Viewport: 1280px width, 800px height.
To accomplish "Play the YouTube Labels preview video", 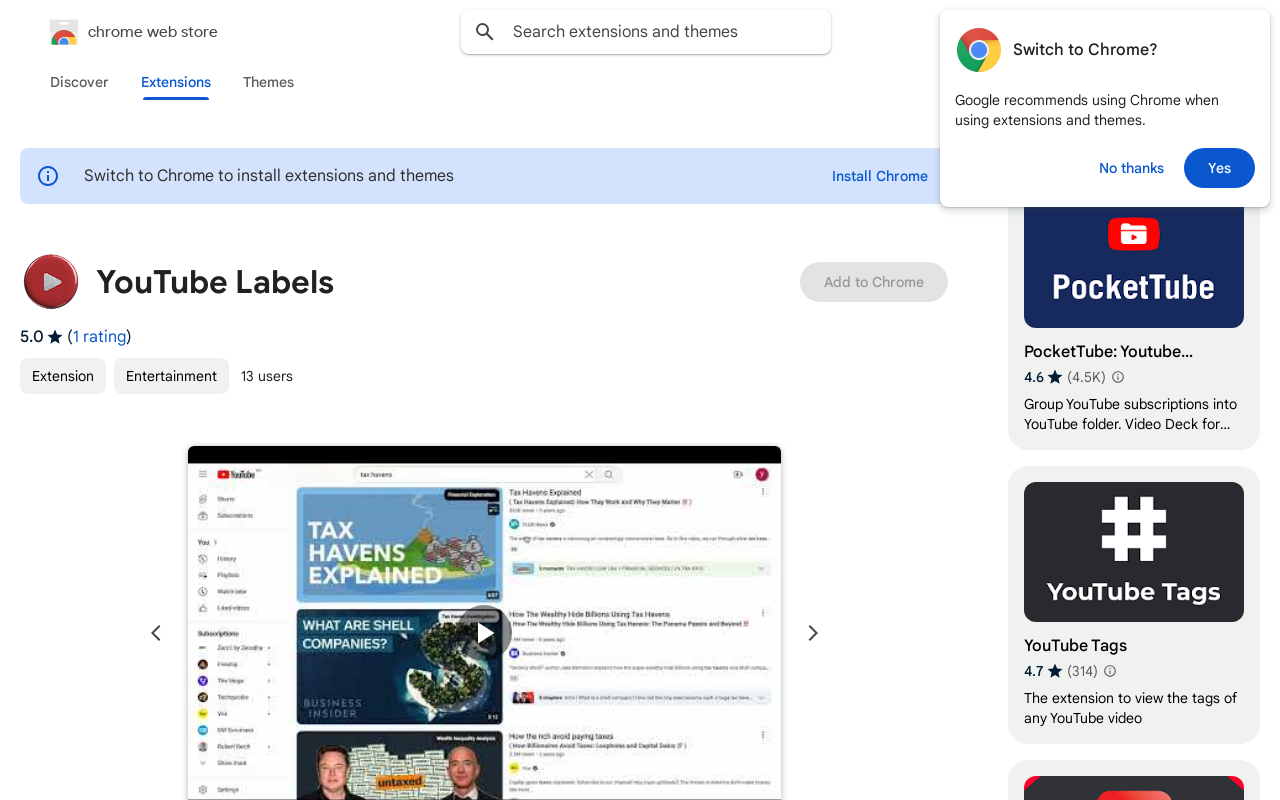I will pyautogui.click(x=484, y=633).
